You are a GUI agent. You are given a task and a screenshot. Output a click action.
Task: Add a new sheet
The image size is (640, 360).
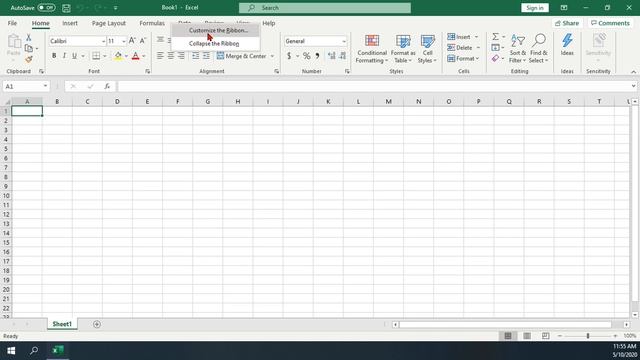97,324
